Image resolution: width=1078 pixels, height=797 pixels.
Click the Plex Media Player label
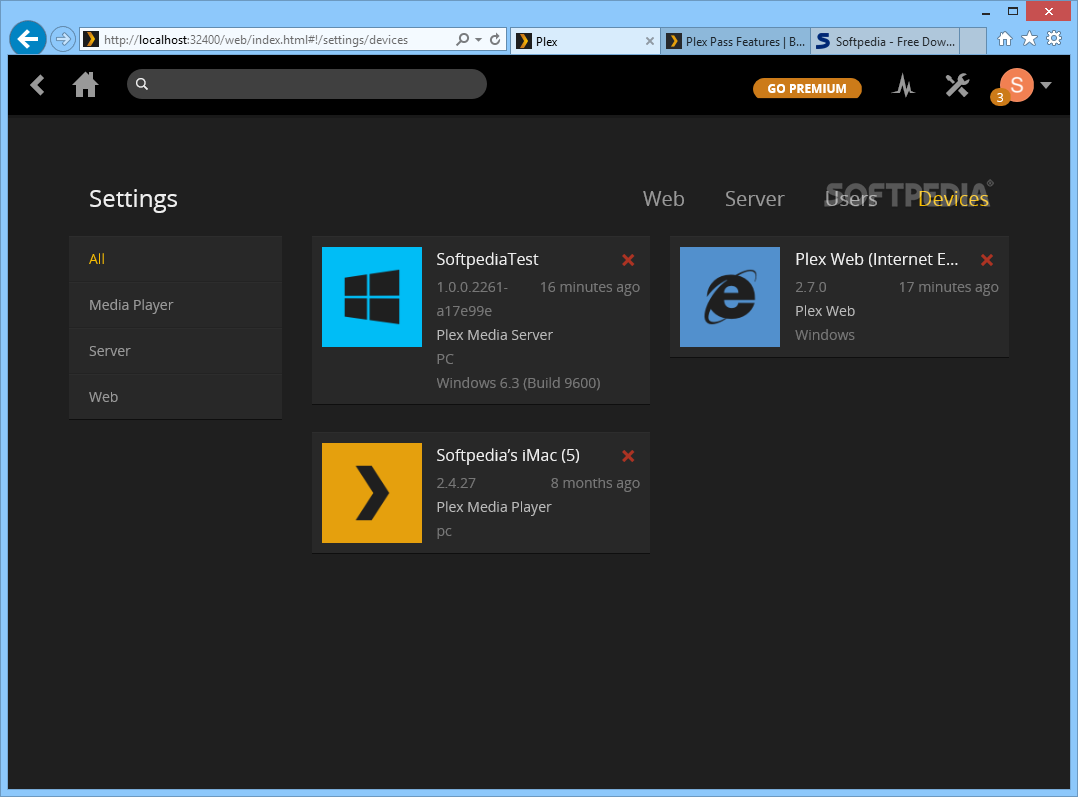(494, 507)
